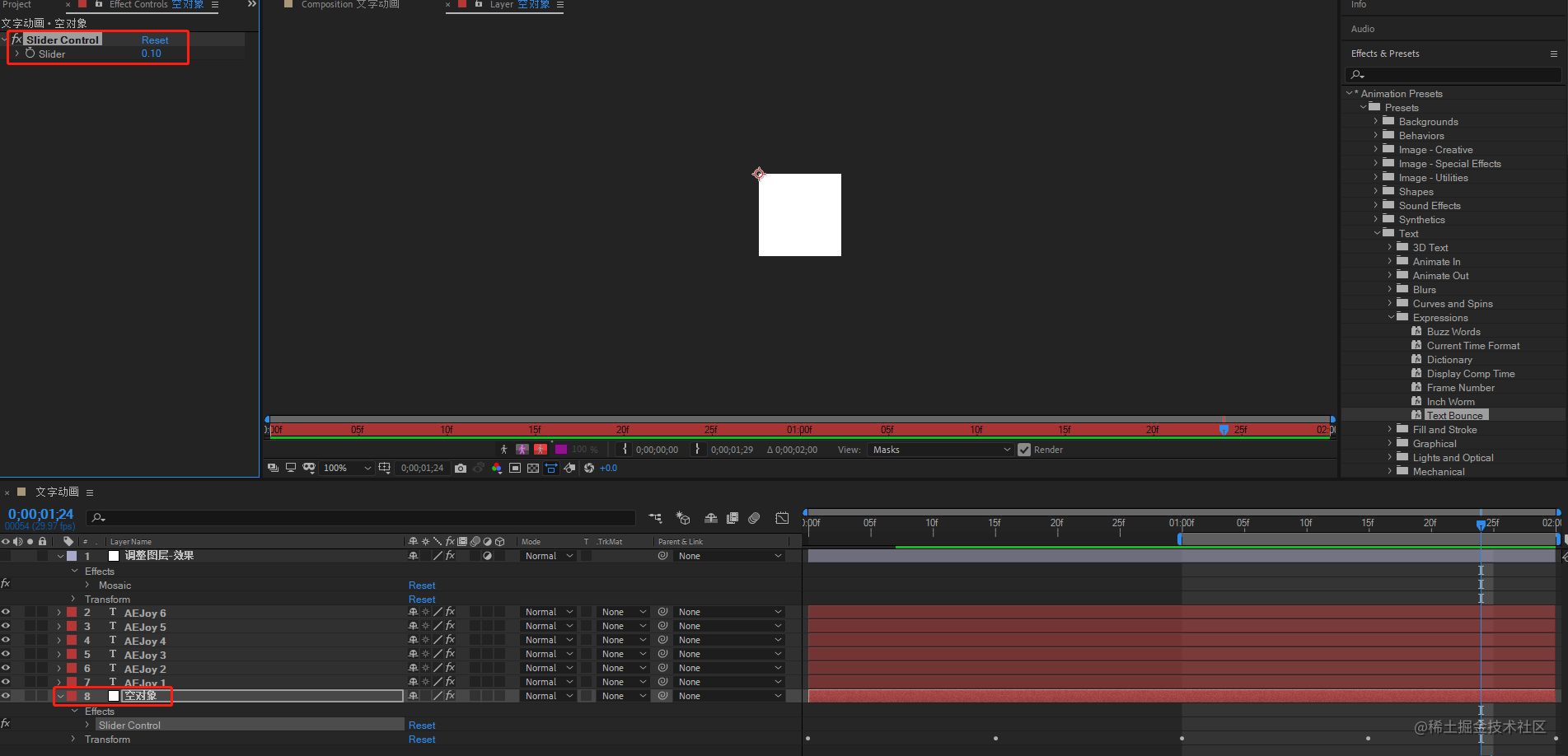The width and height of the screenshot is (1568, 756).
Task: Click the fx icon beside Slider Control
Action: point(16,40)
